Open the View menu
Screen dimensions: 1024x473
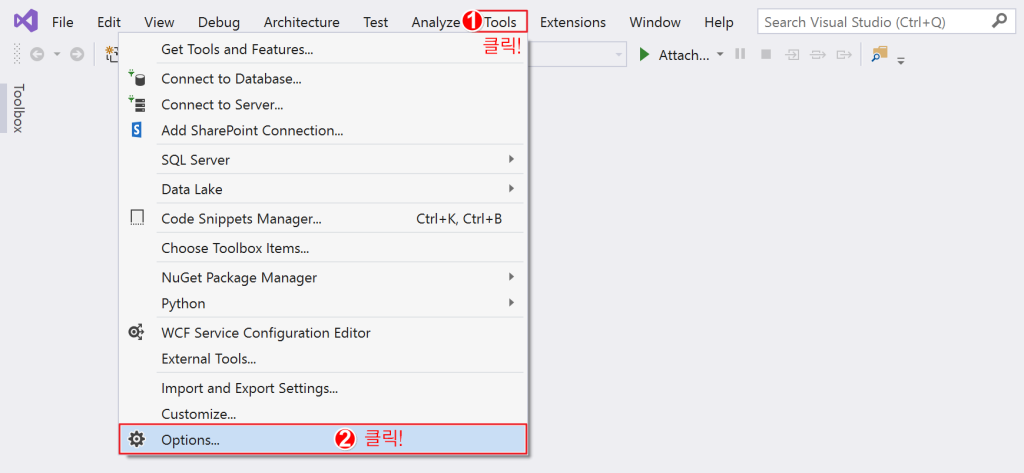tap(159, 22)
